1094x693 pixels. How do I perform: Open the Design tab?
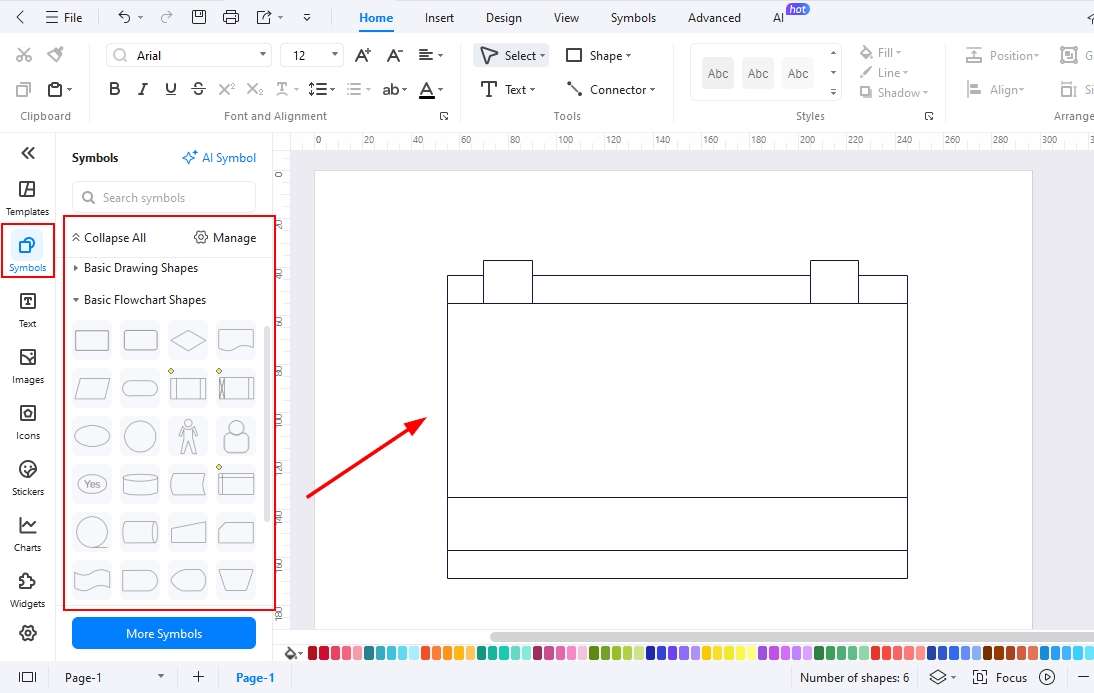pyautogui.click(x=504, y=18)
